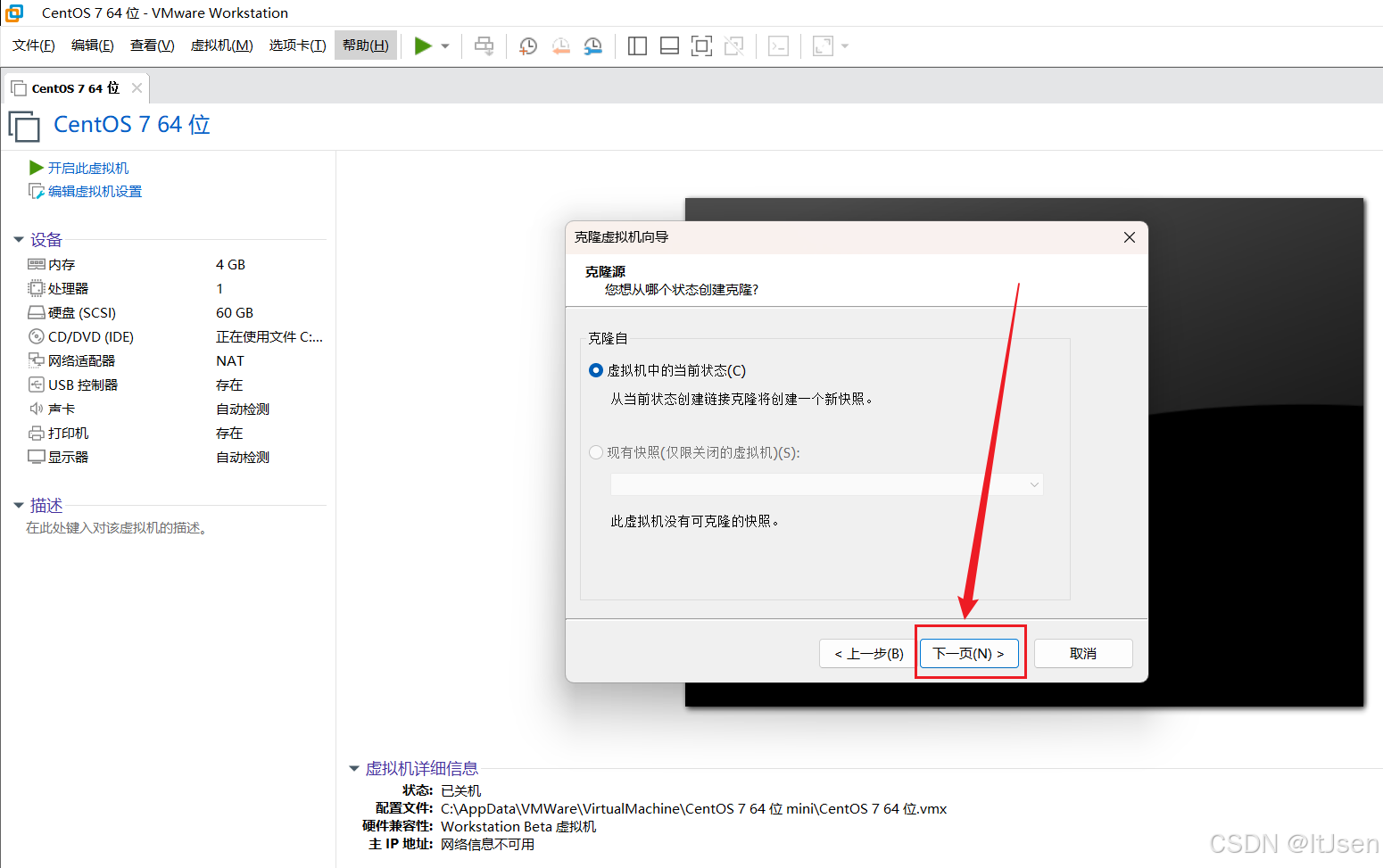Viewport: 1383px width, 868px height.
Task: Click the unity mode toolbar icon
Action: pyautogui.click(x=733, y=45)
